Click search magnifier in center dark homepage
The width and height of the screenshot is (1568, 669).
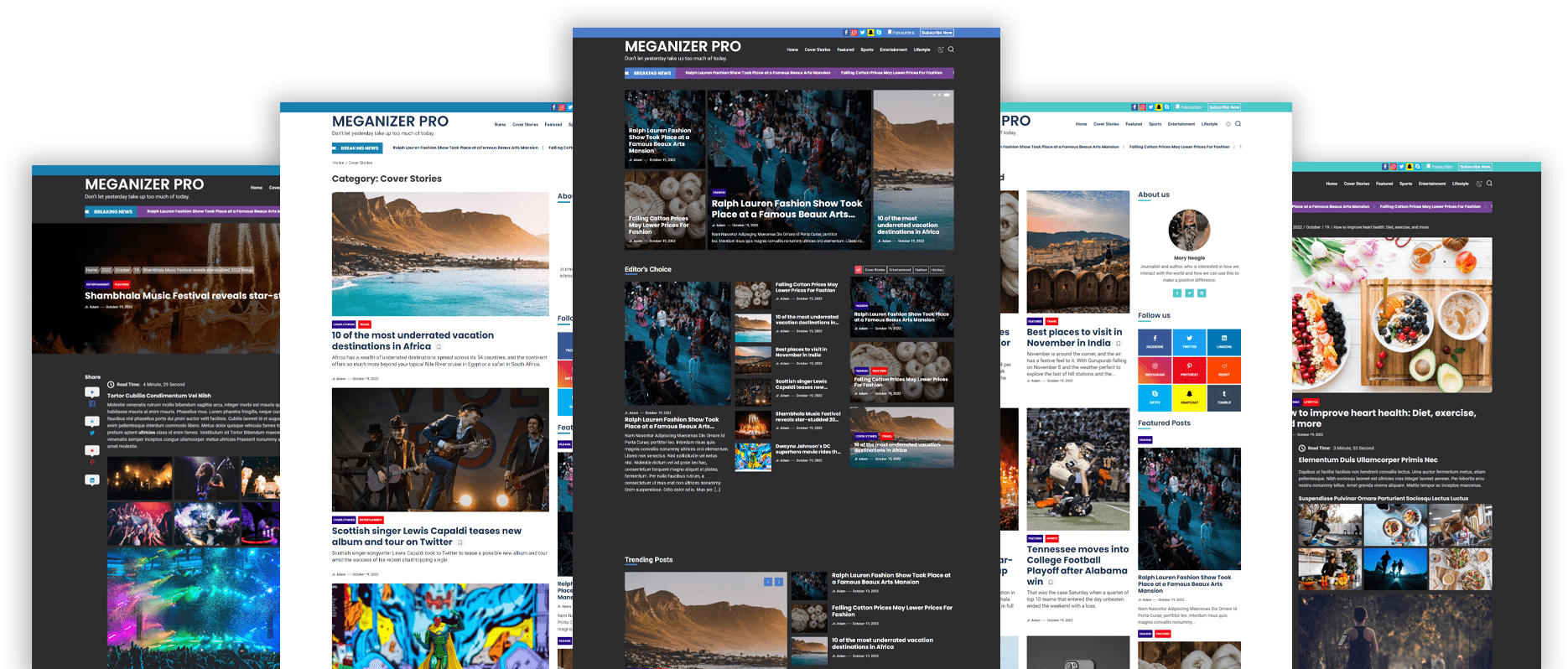[951, 49]
